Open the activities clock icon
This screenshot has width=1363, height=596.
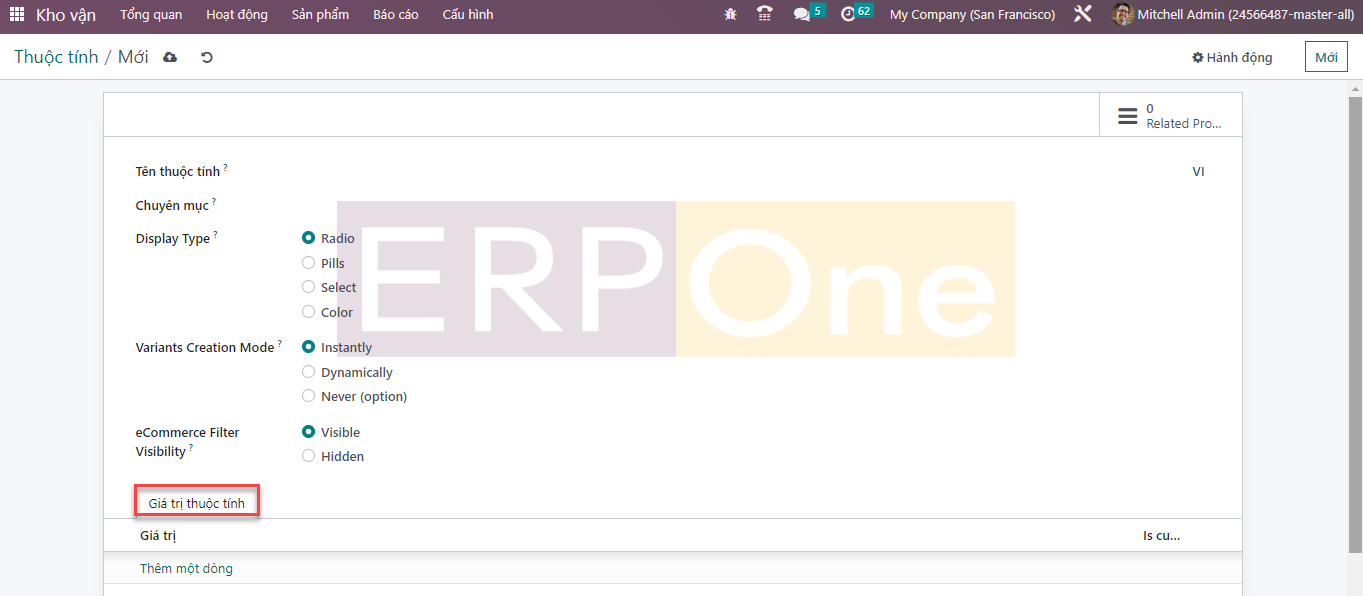(849, 15)
